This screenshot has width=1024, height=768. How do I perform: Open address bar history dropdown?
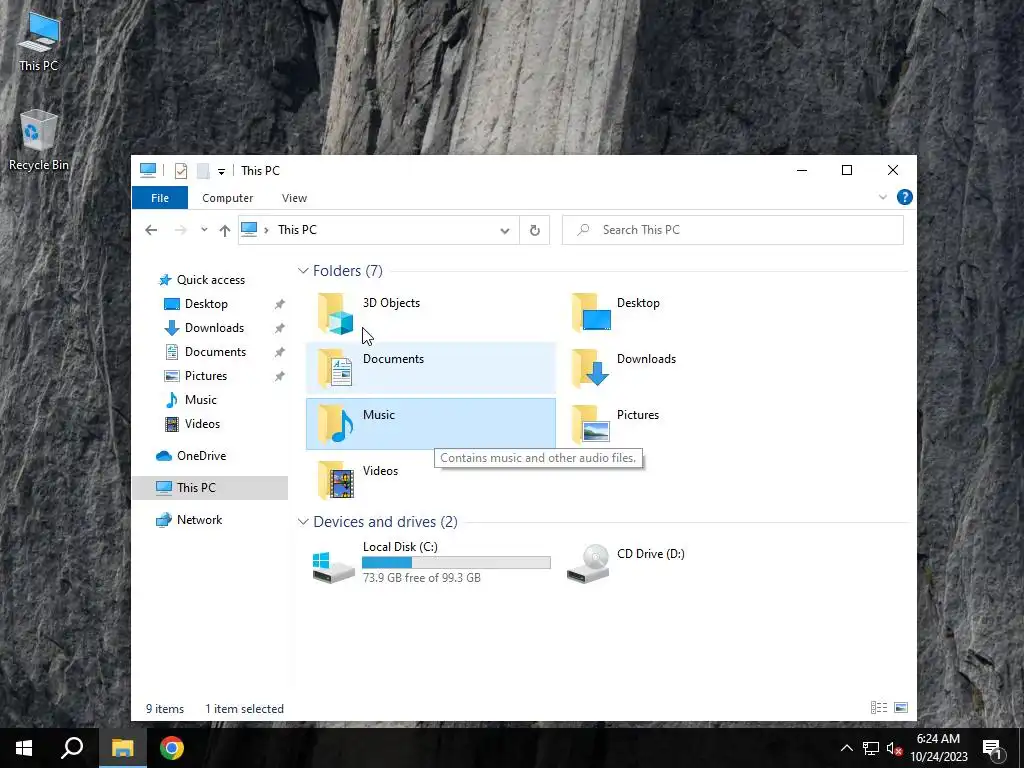pos(505,231)
